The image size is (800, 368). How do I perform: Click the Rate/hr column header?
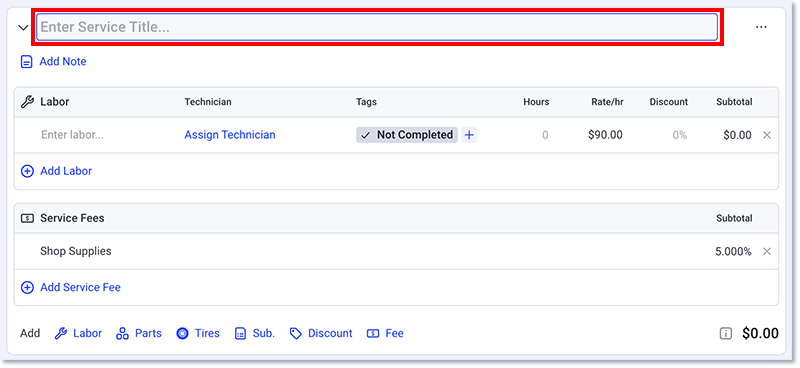pyautogui.click(x=606, y=102)
